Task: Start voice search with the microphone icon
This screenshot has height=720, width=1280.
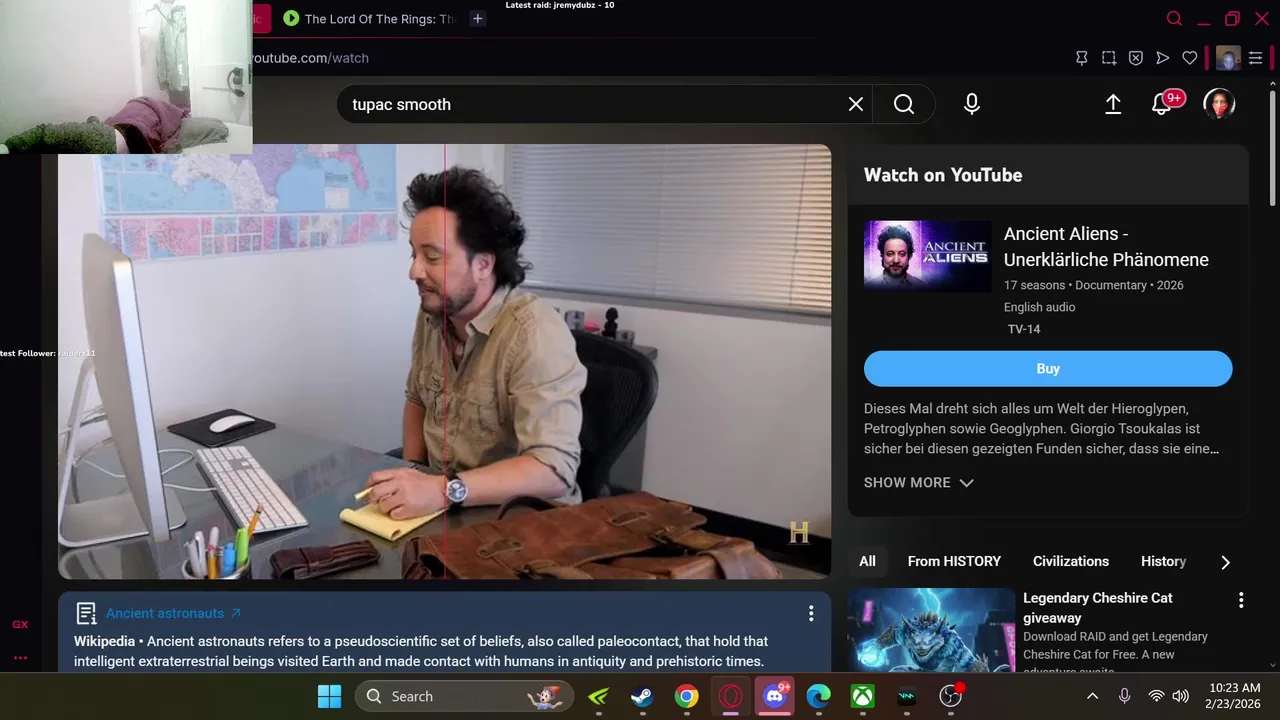Action: pos(972,104)
